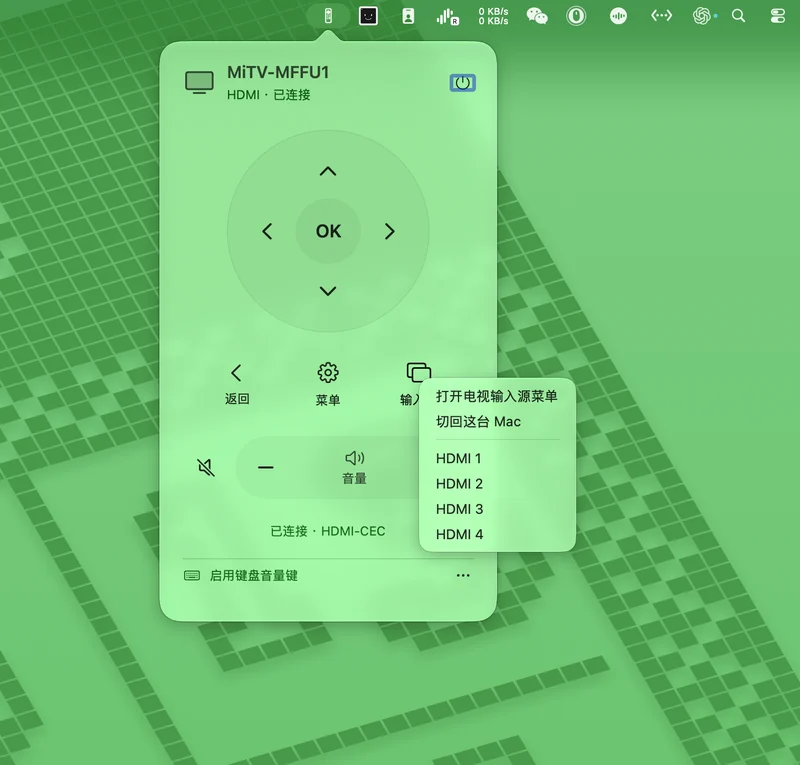This screenshot has height=765, width=800.
Task: Click the round waveform menu bar icon
Action: pos(618,16)
